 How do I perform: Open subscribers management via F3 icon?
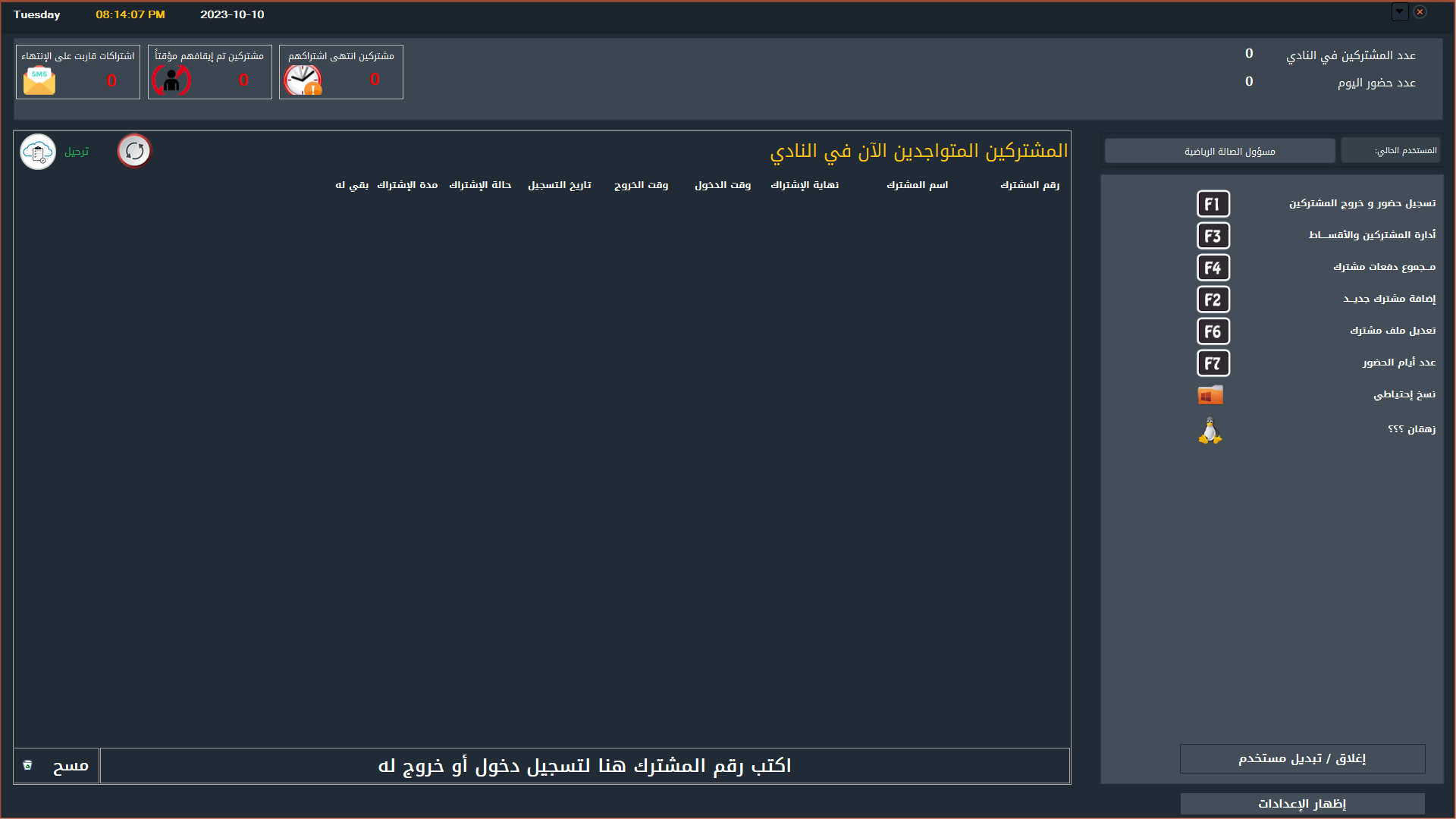click(x=1213, y=236)
